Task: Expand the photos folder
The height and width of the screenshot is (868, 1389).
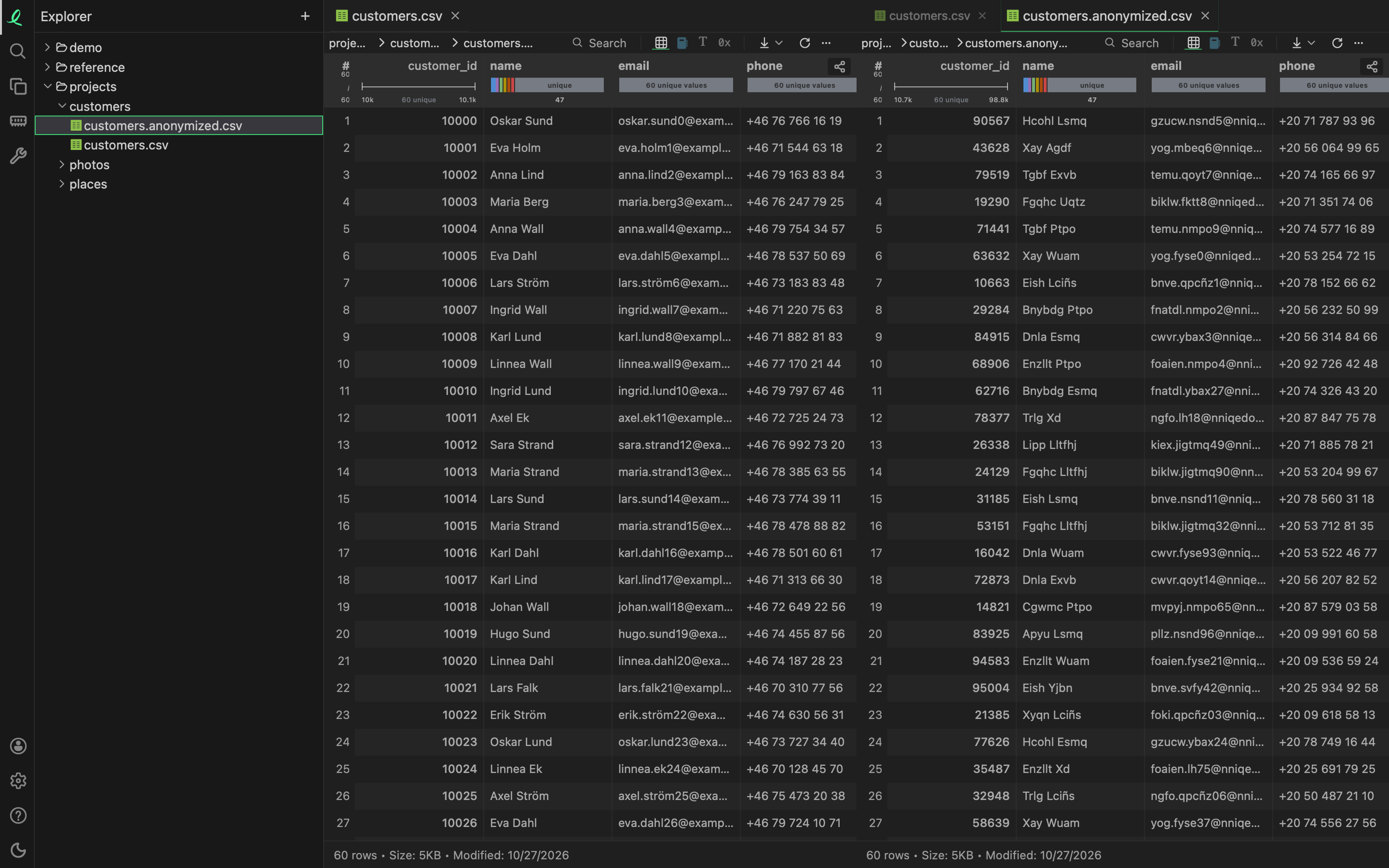Action: [x=62, y=164]
